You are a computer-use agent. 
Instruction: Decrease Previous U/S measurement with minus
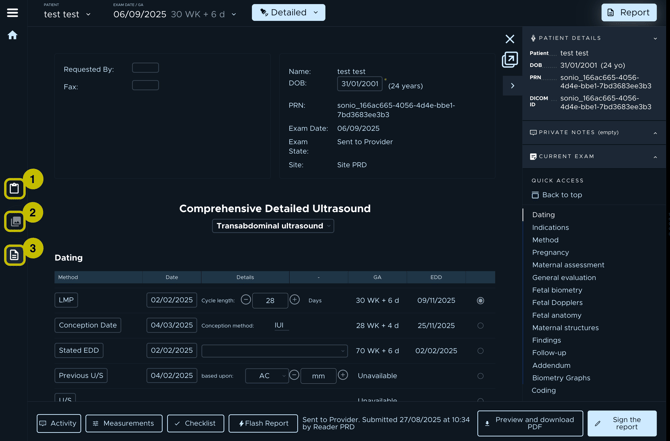[x=294, y=375]
